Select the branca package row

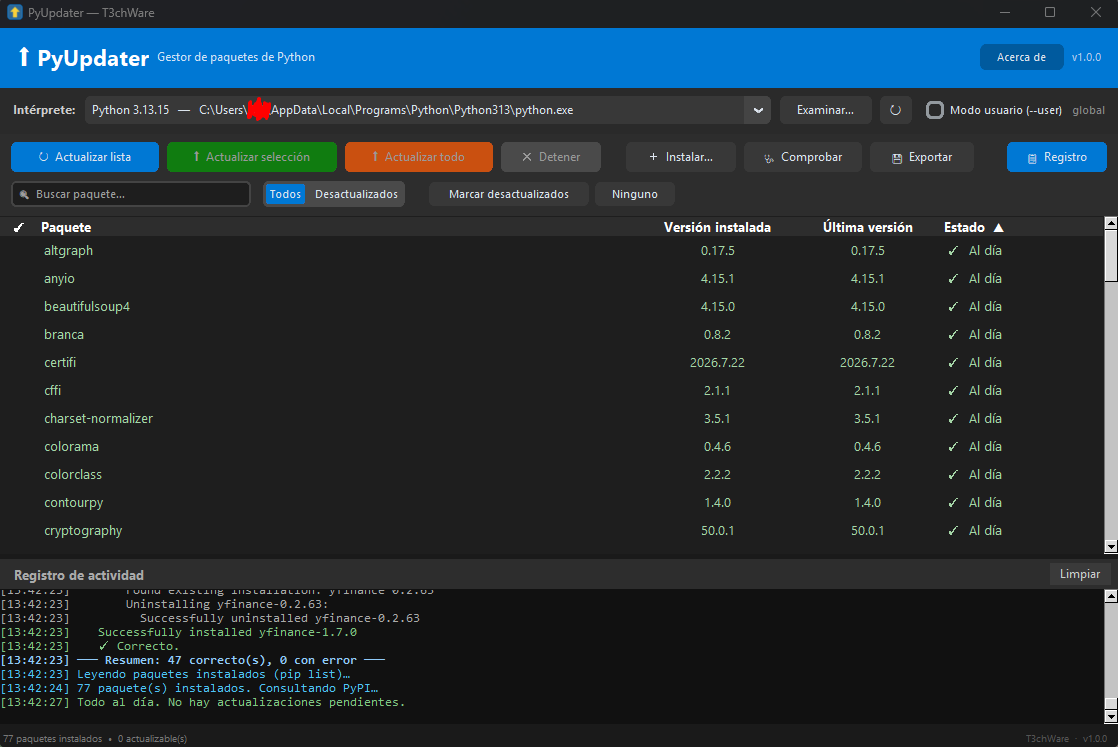(552, 334)
